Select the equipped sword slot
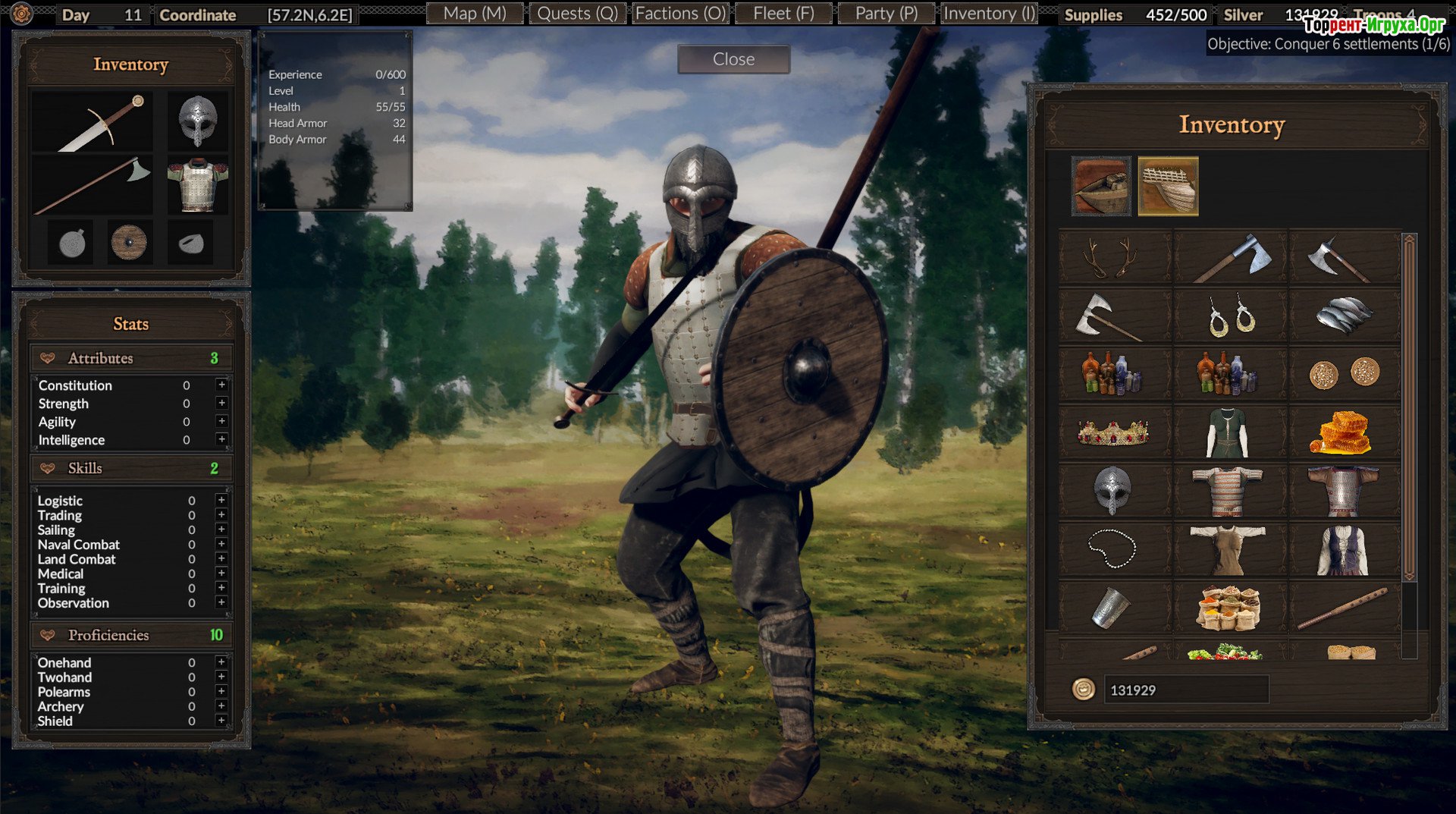This screenshot has width=1456, height=814. (x=93, y=122)
